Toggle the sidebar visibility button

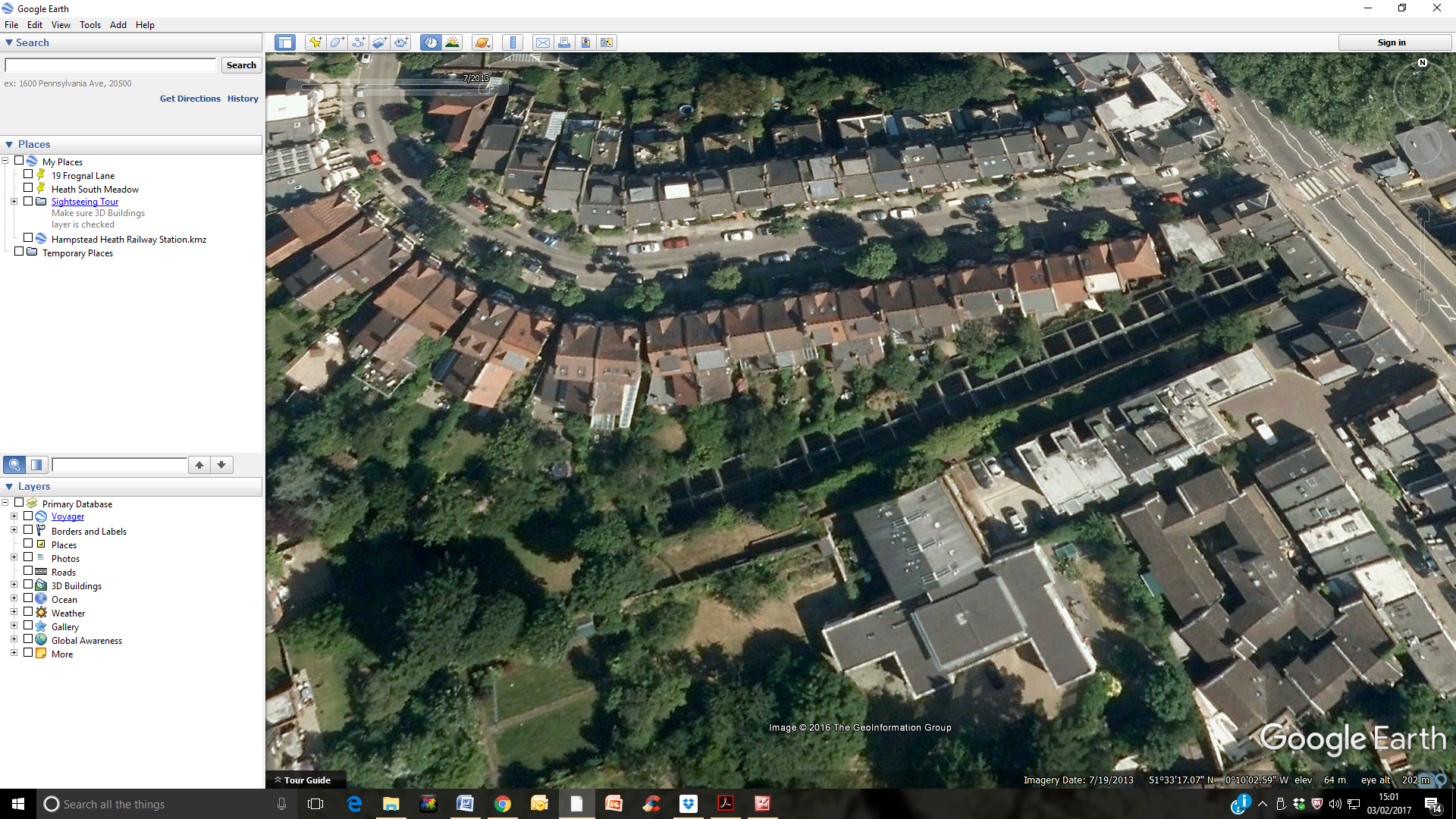pos(285,42)
